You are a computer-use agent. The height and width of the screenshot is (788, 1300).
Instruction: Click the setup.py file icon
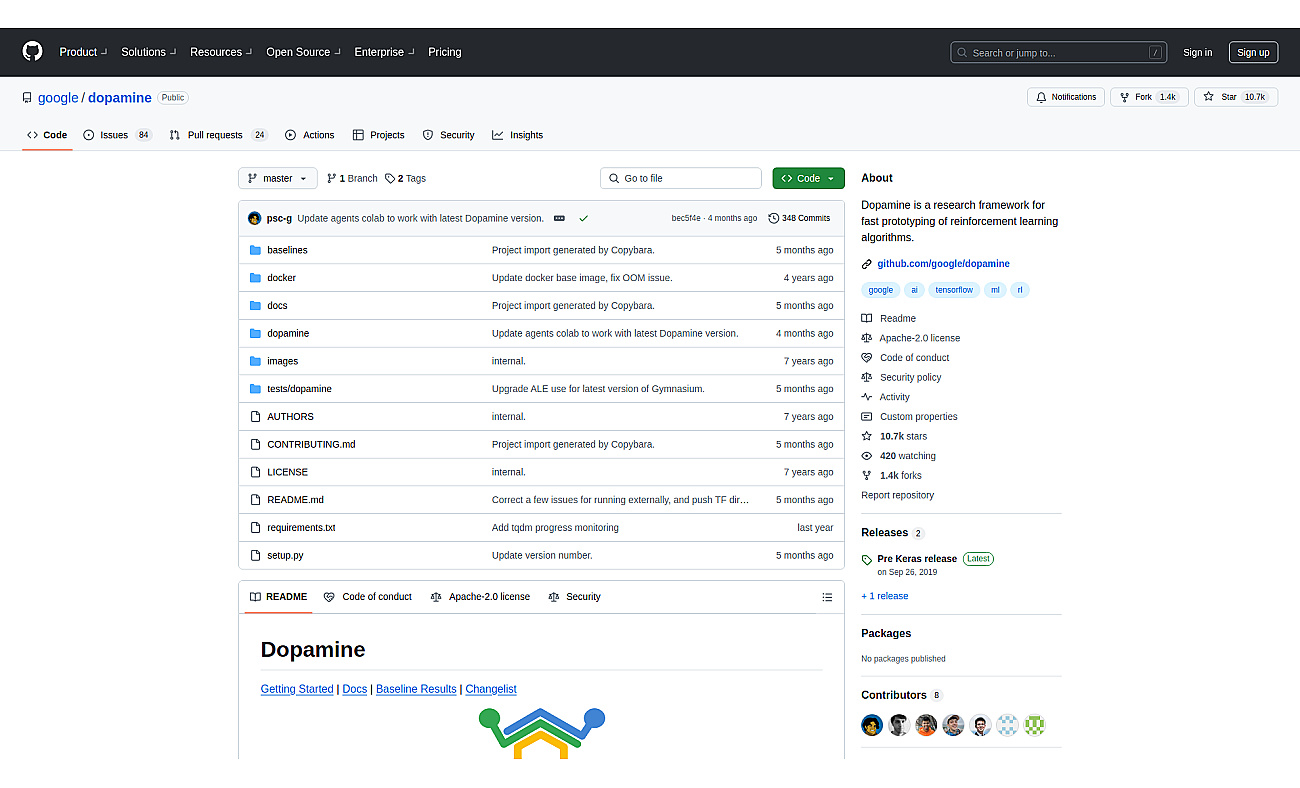(x=255, y=555)
